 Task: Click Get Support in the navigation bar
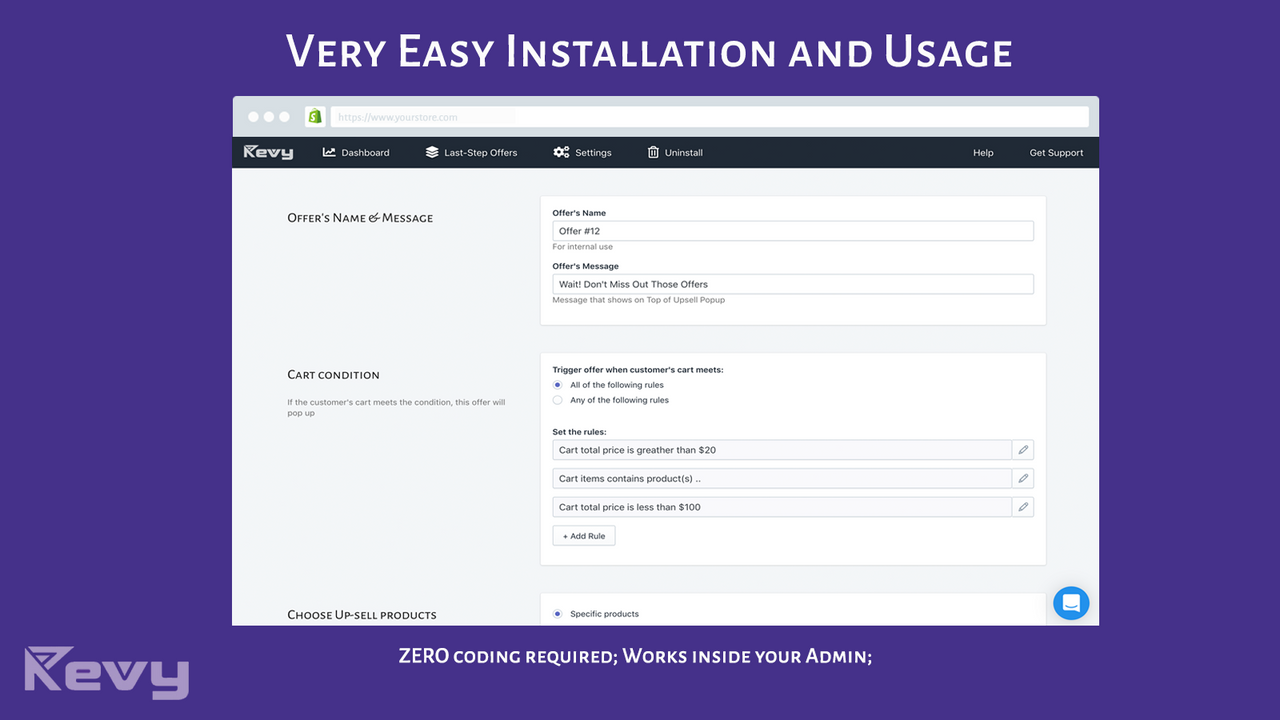point(1056,152)
